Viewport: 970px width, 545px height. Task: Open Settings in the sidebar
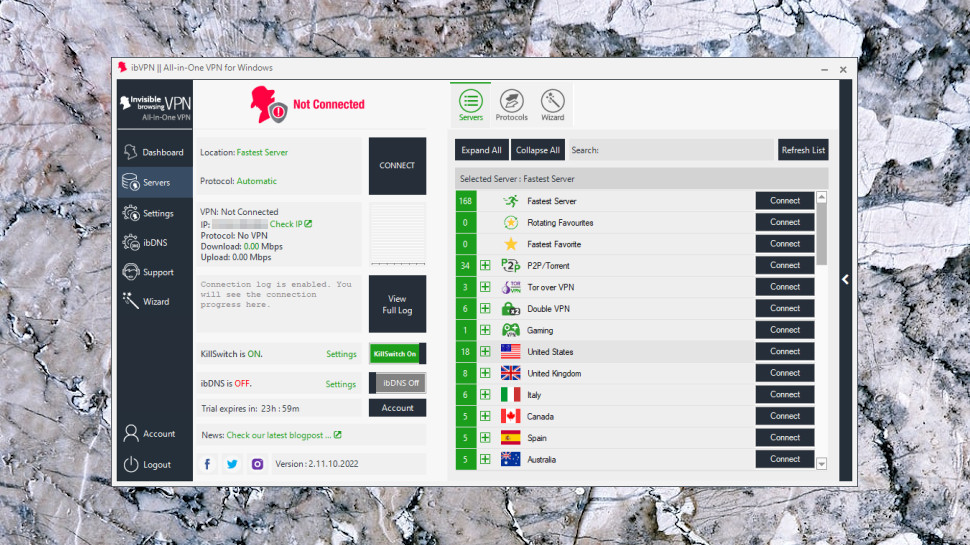pyautogui.click(x=155, y=213)
